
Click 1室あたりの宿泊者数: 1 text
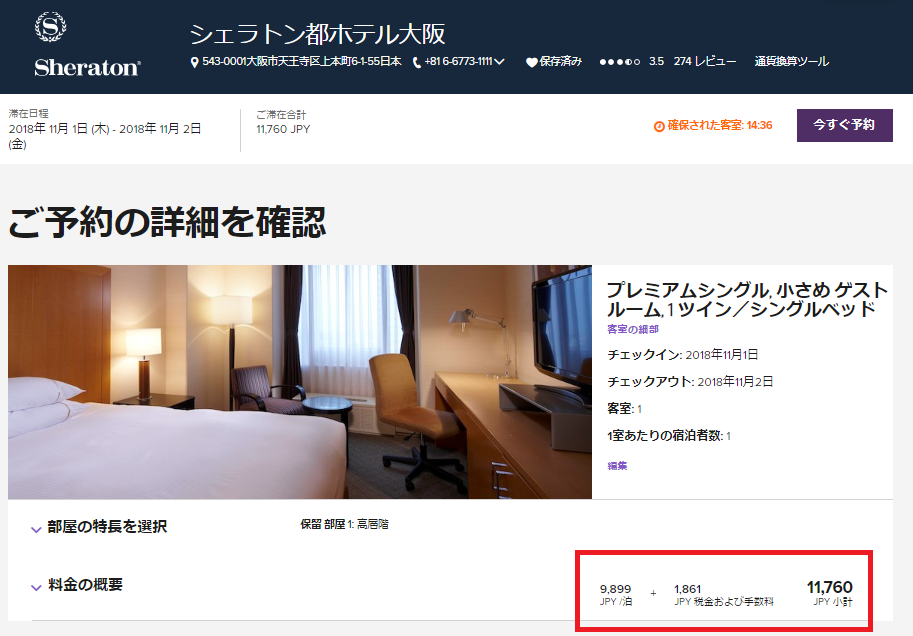point(668,436)
